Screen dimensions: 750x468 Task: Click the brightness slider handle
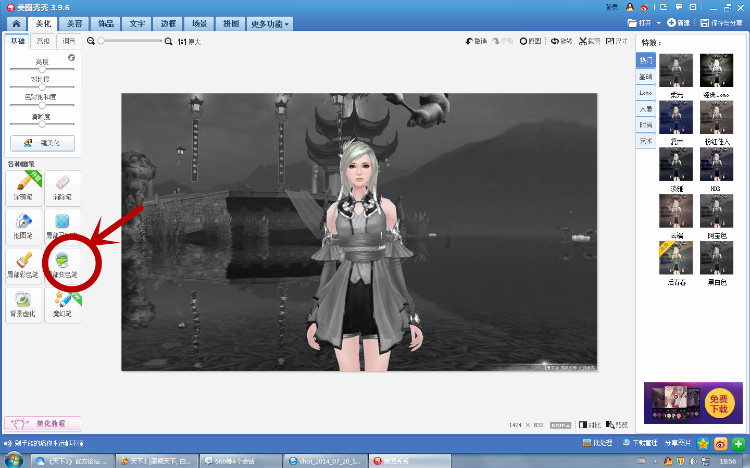[x=42, y=69]
